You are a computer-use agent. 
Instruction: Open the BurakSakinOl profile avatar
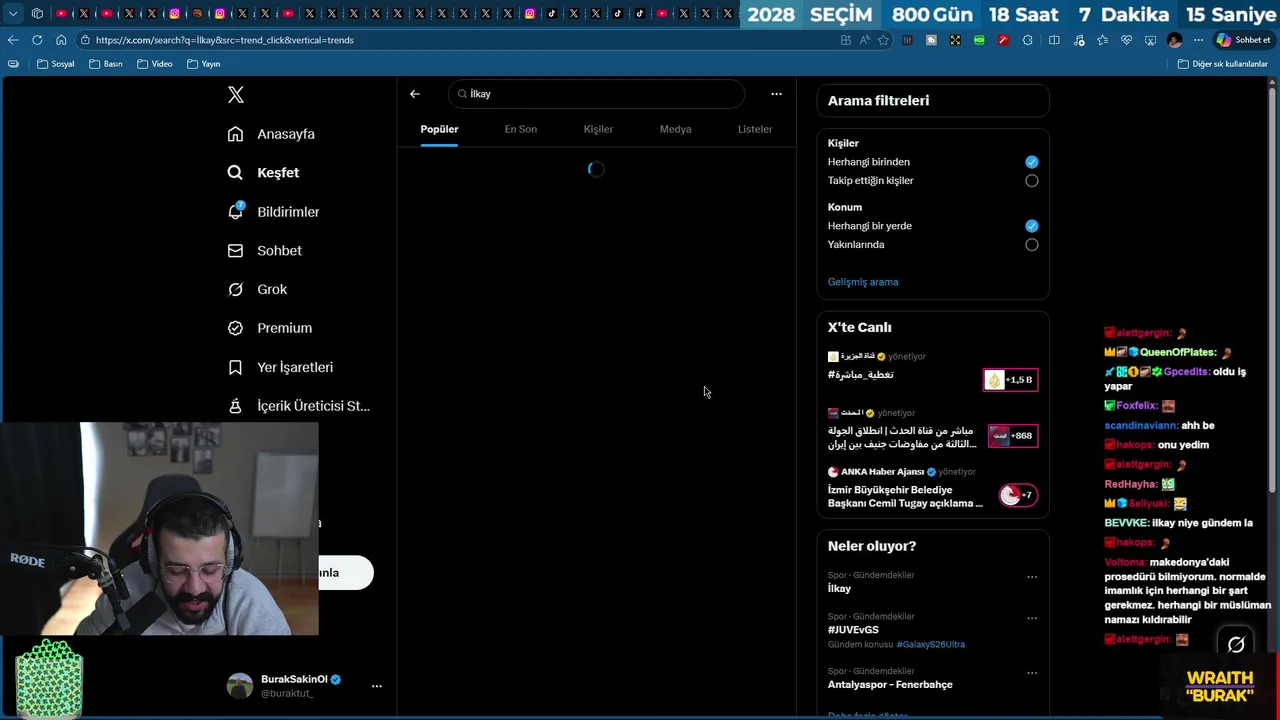[240, 686]
